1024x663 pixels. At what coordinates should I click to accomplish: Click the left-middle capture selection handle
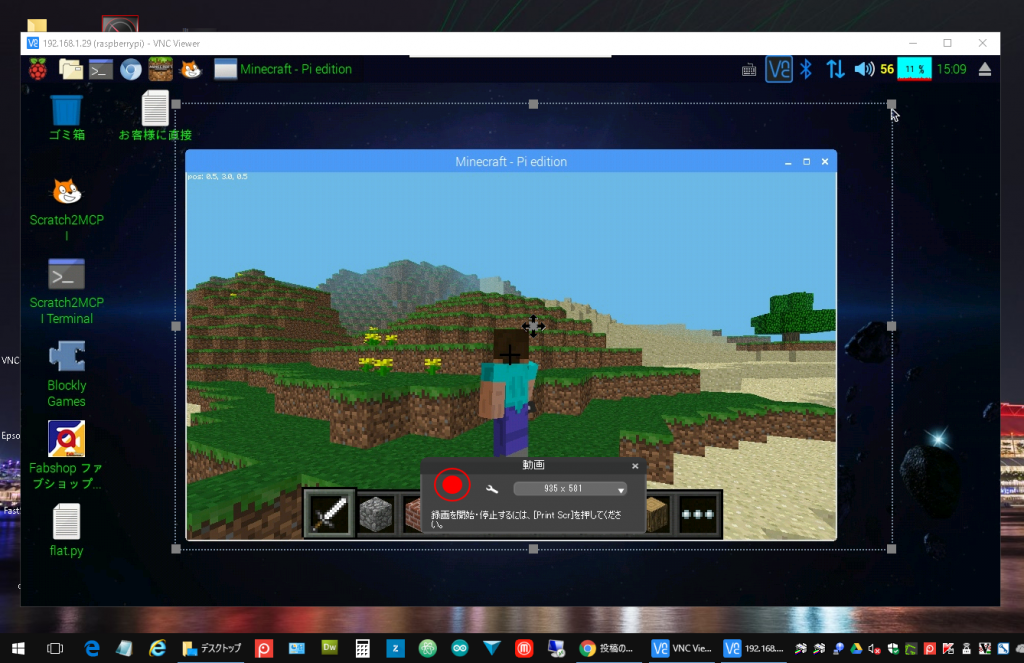pyautogui.click(x=176, y=326)
